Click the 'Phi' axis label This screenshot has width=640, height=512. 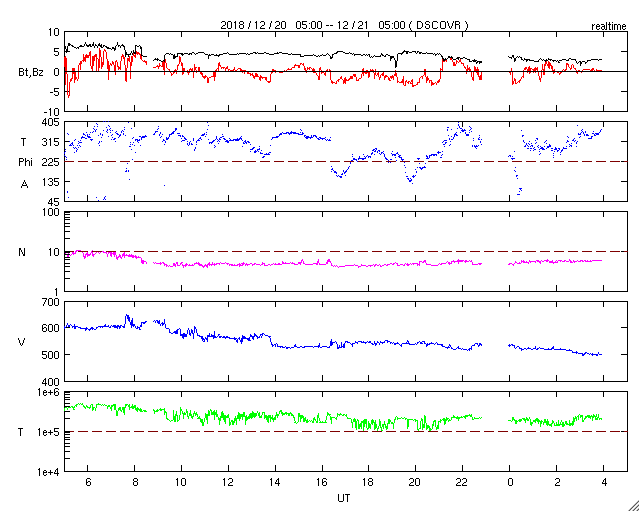(25, 163)
